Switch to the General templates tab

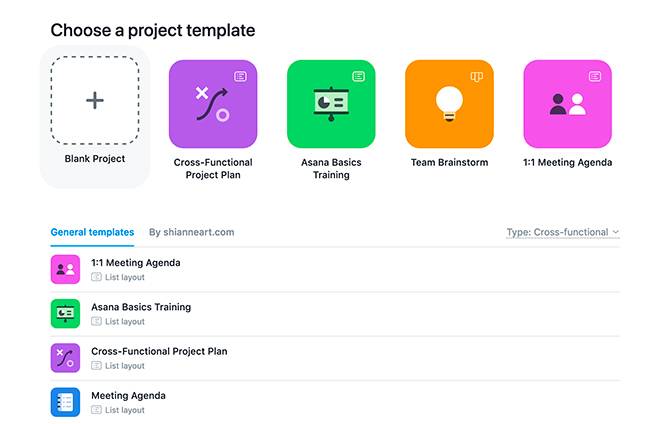tap(92, 232)
